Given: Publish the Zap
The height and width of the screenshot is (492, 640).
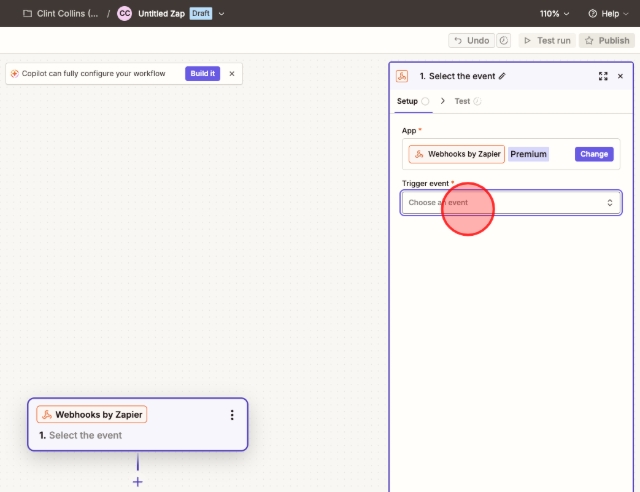Looking at the screenshot, I should tap(607, 40).
